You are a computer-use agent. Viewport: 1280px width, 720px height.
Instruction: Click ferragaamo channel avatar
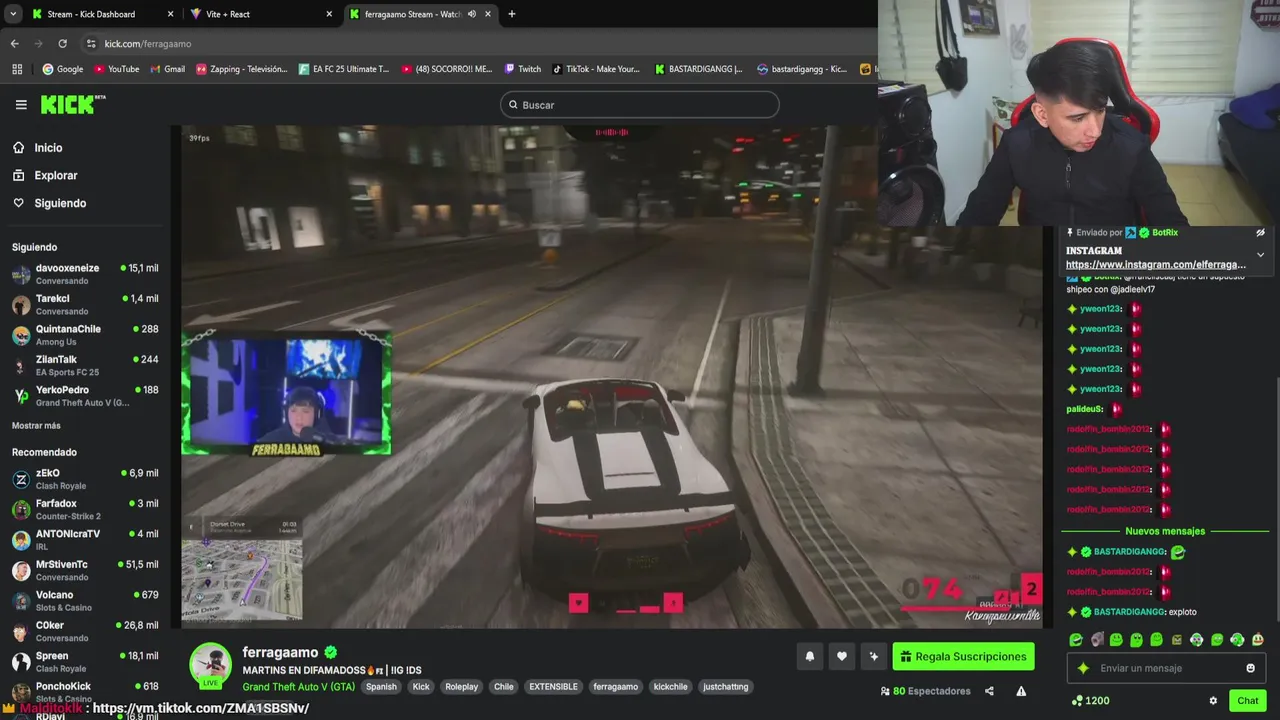pos(211,665)
